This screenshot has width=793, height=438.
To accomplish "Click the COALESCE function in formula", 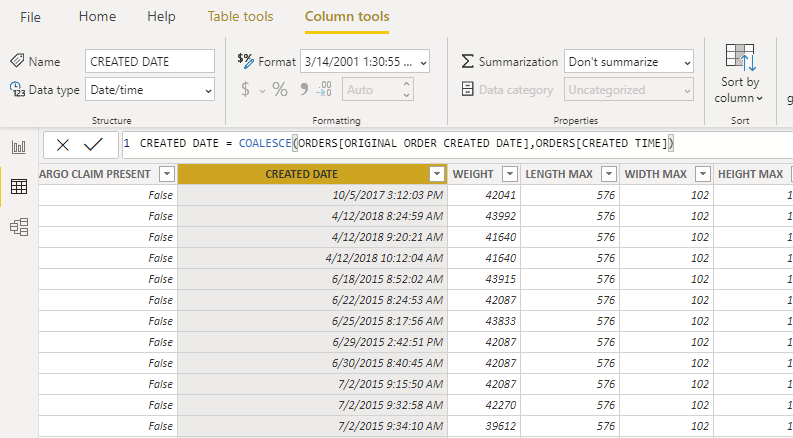I will (265, 144).
